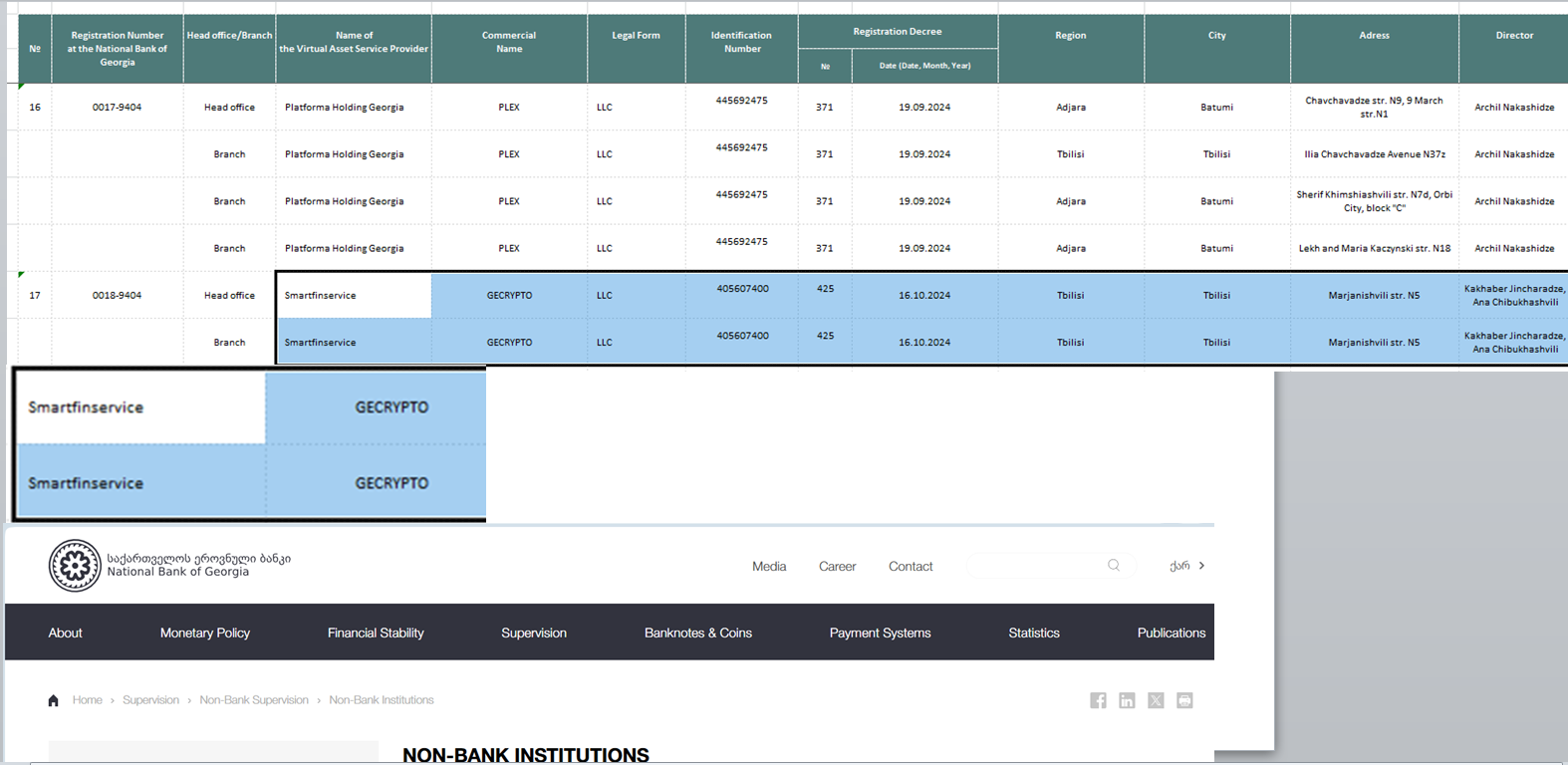Open the Payment Systems menu

(x=881, y=633)
